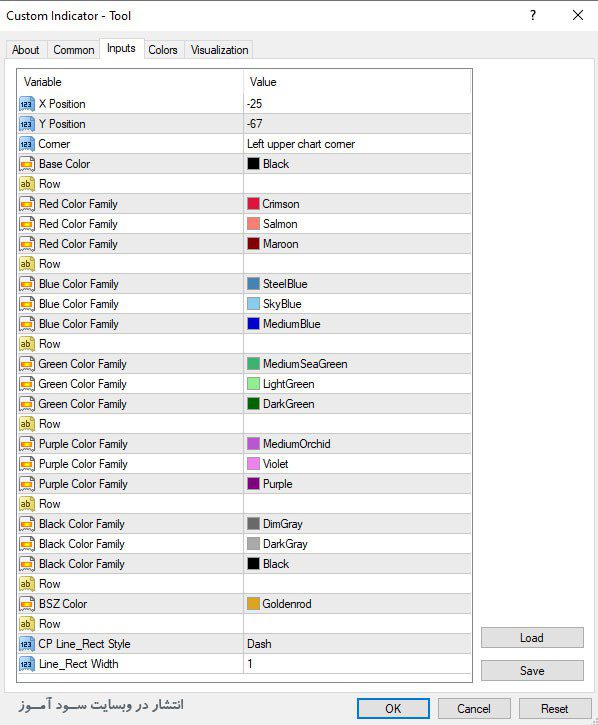This screenshot has width=598, height=725.
Task: Open the Dash line style dropdown
Action: pos(357,644)
